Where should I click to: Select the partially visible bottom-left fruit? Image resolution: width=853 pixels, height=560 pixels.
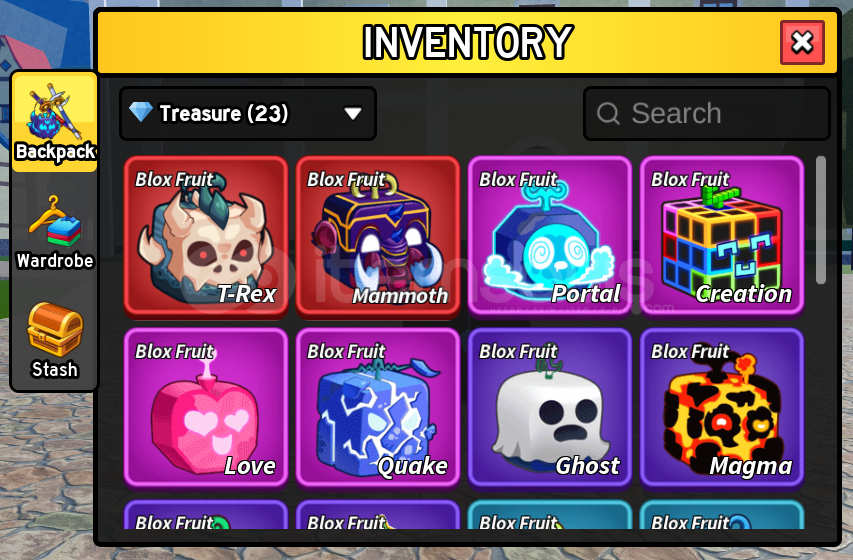pos(206,515)
